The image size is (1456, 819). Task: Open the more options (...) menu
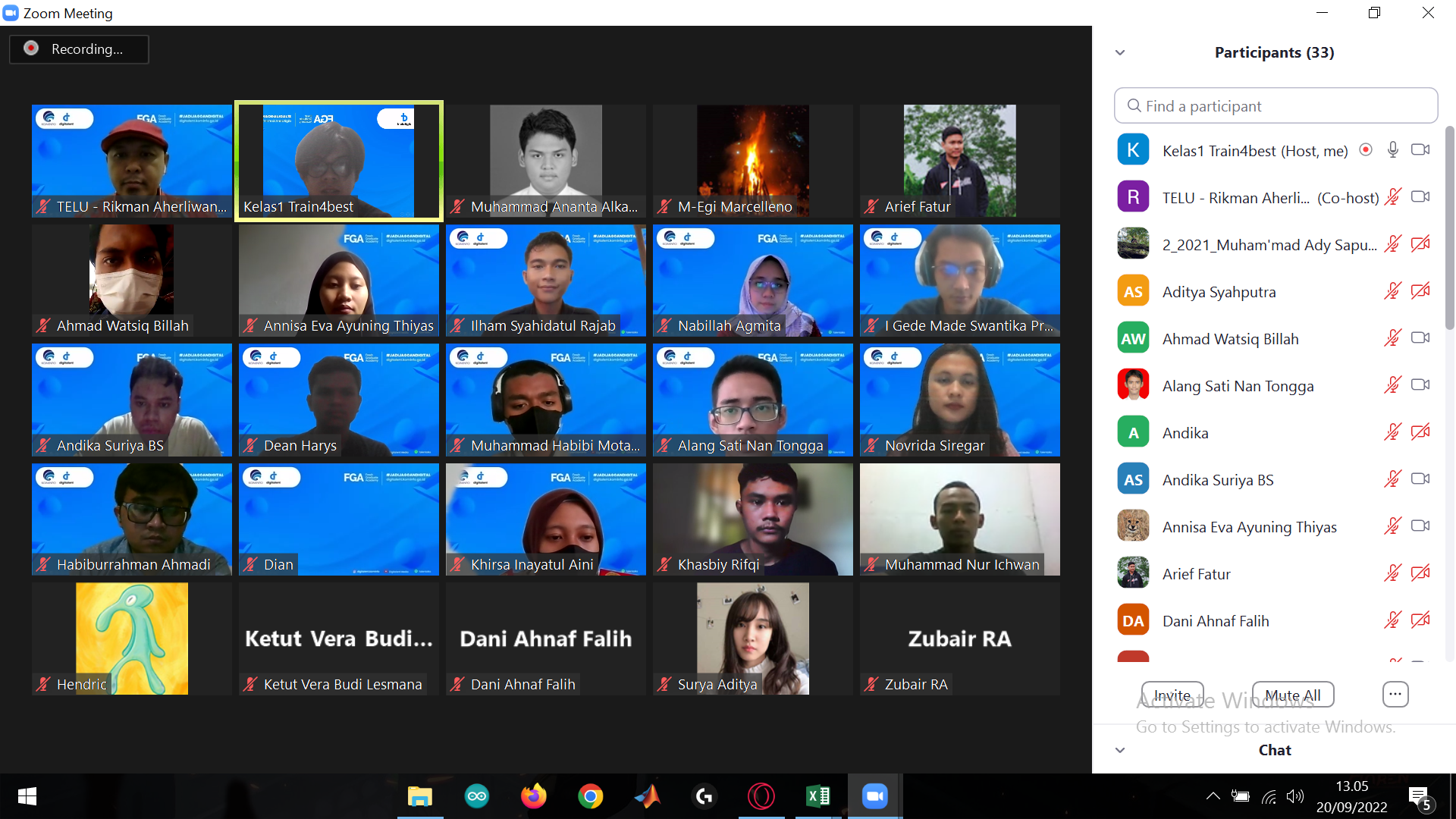[x=1395, y=694]
